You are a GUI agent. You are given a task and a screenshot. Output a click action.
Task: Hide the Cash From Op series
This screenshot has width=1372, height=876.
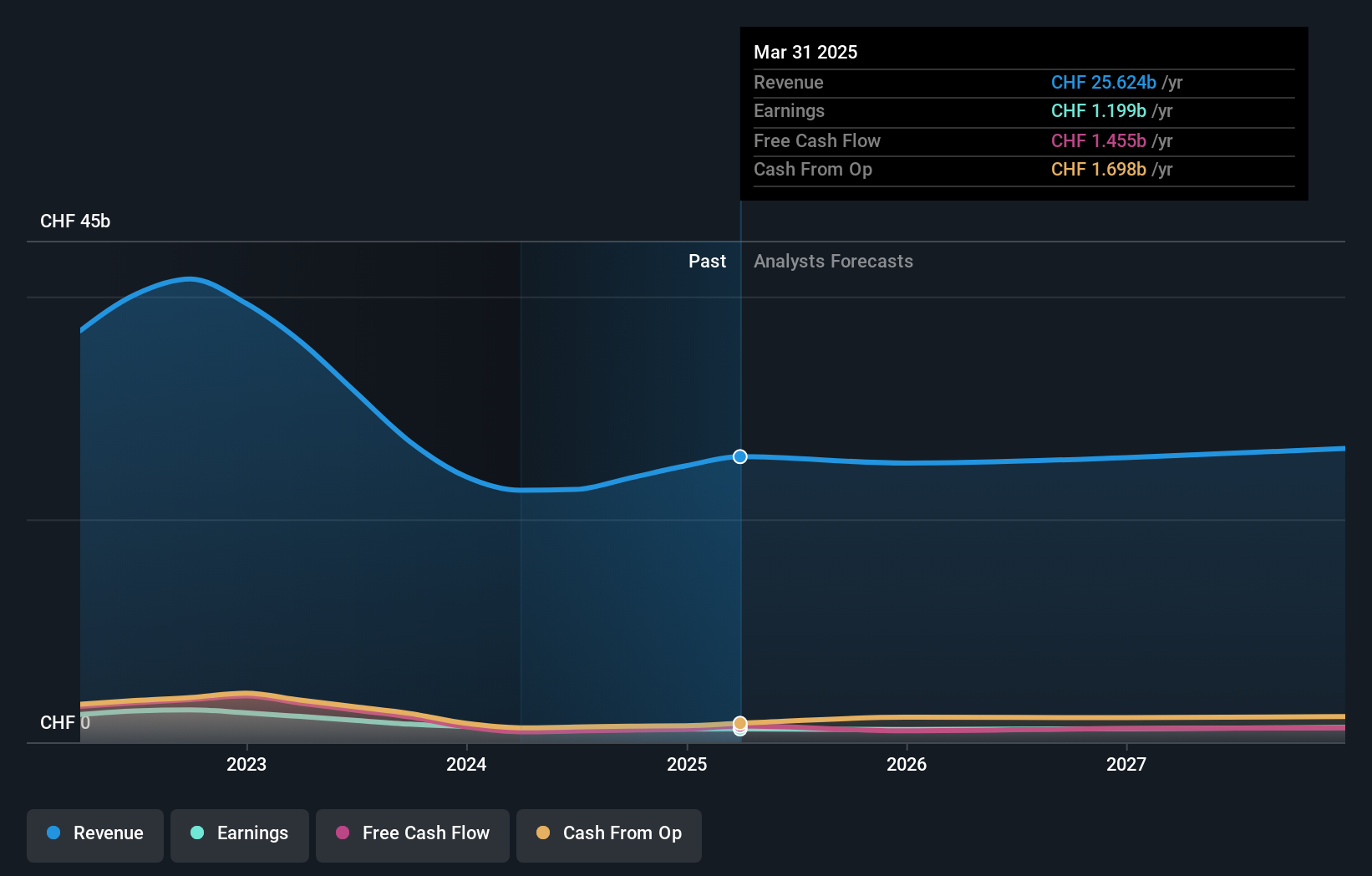[x=608, y=833]
